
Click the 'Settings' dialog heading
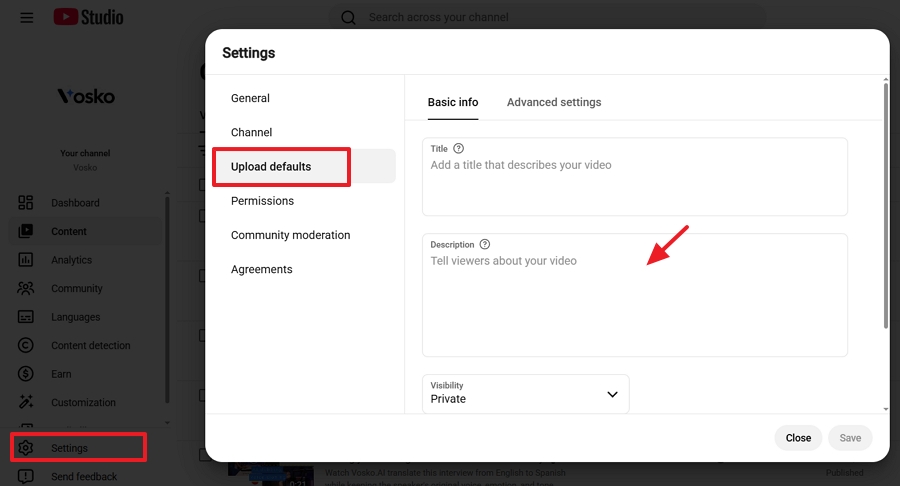pos(249,53)
